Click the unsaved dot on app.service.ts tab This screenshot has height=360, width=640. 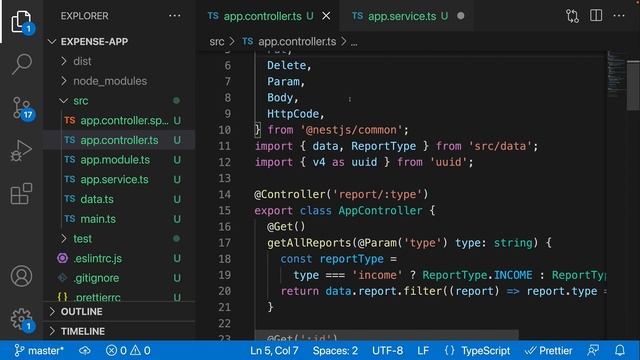(461, 16)
